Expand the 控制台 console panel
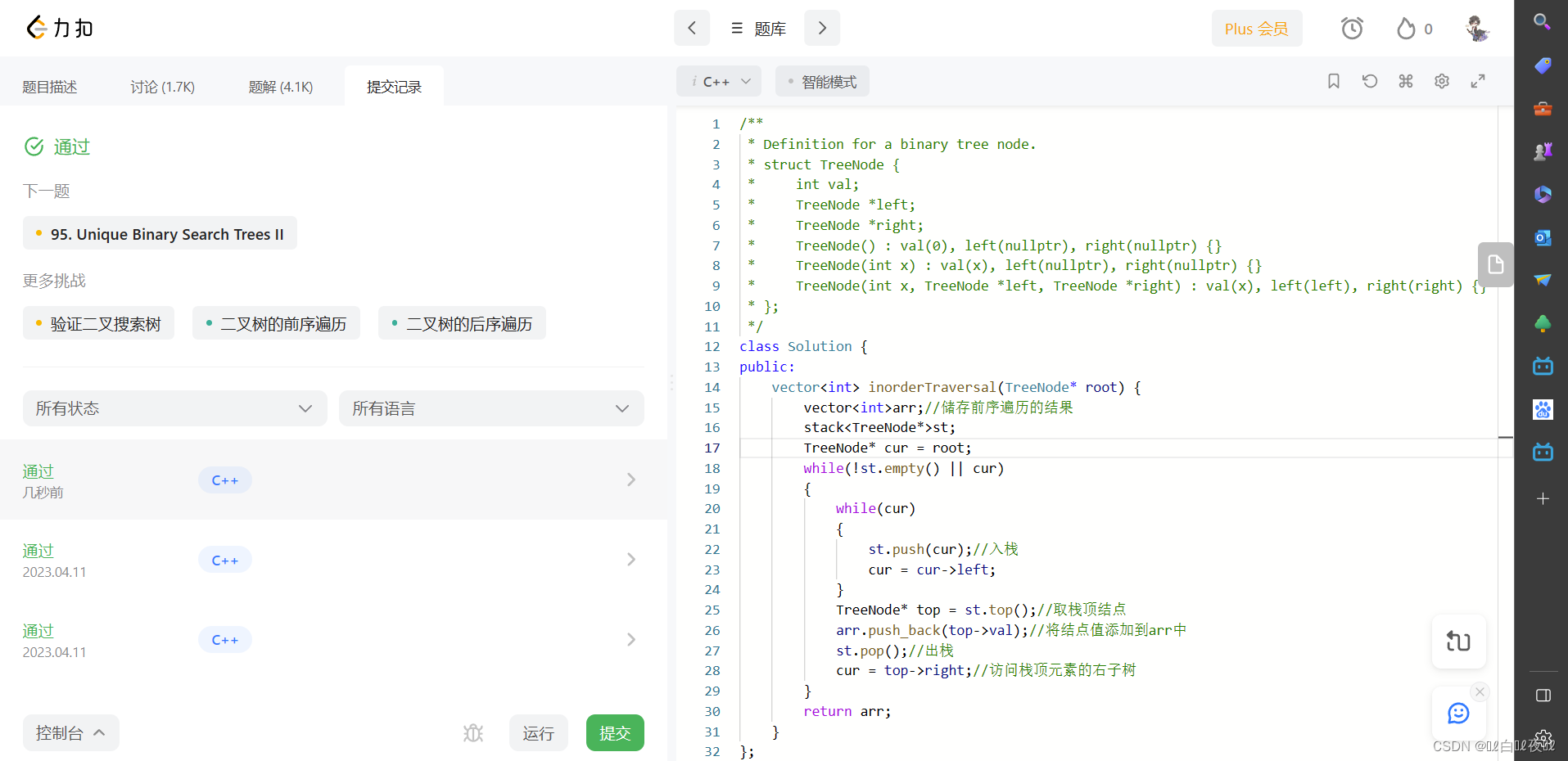Viewport: 1568px width, 761px height. click(x=70, y=732)
